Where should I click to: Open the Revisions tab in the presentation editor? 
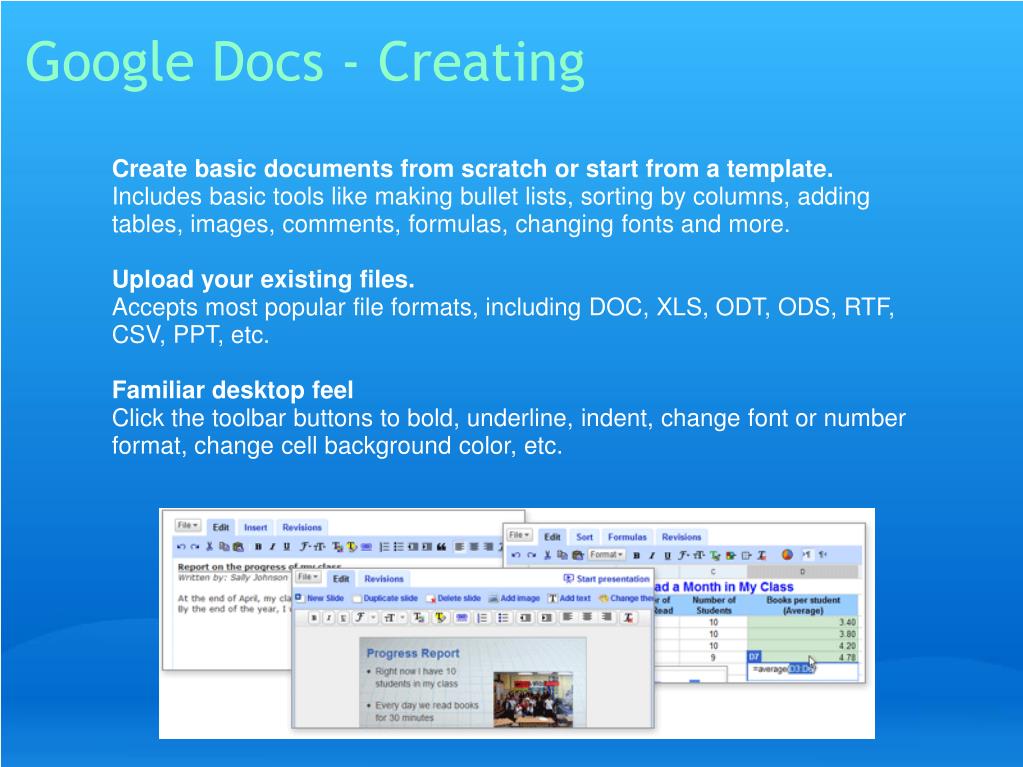[384, 579]
